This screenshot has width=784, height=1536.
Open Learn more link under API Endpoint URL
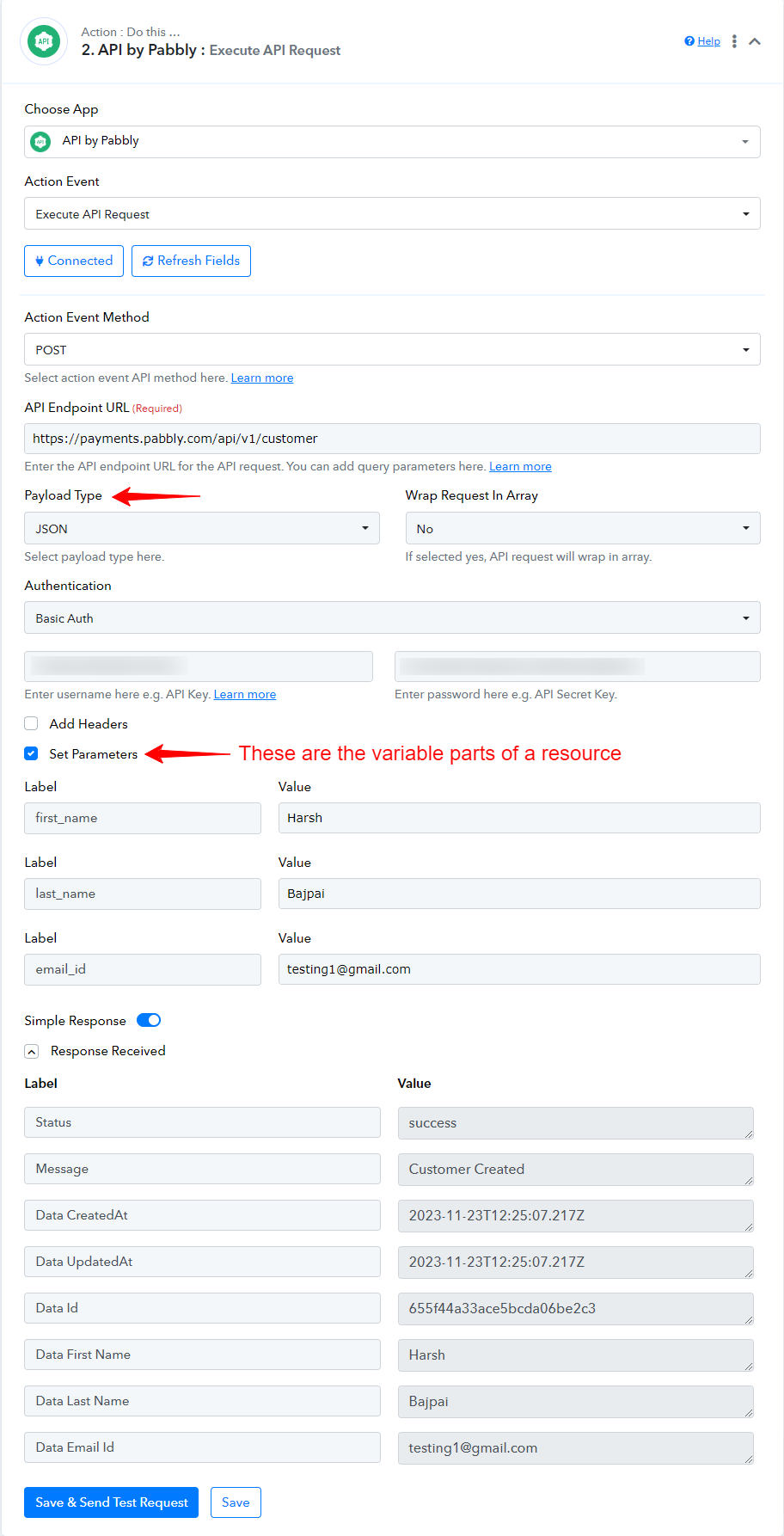coord(520,466)
